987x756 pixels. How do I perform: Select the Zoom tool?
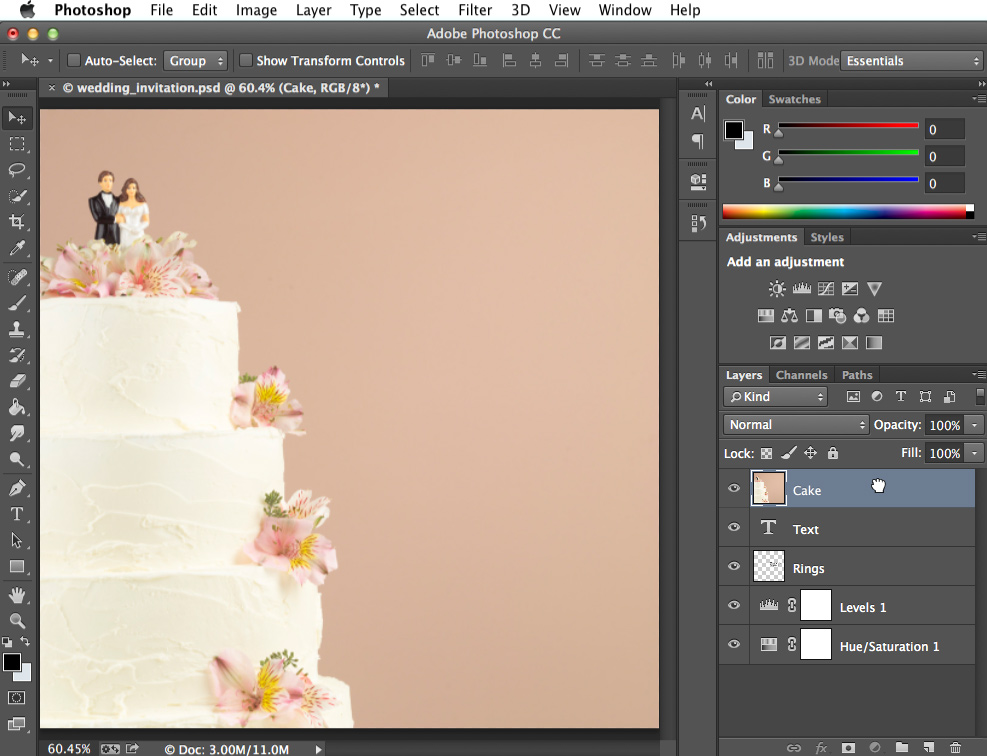(x=16, y=620)
